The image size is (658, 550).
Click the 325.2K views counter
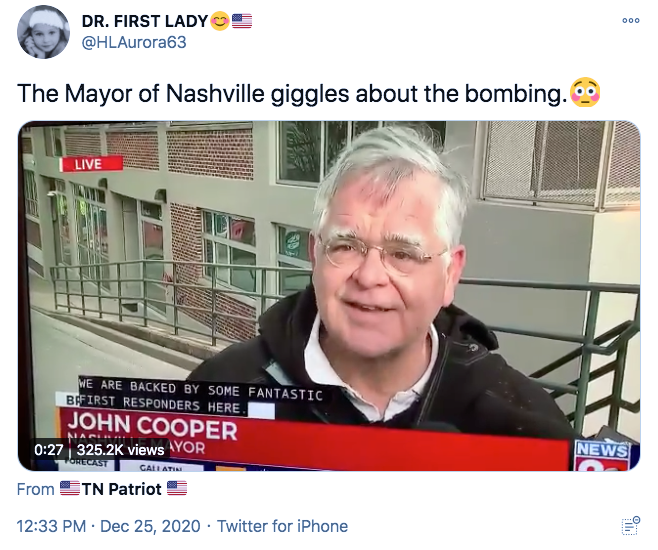click(120, 450)
